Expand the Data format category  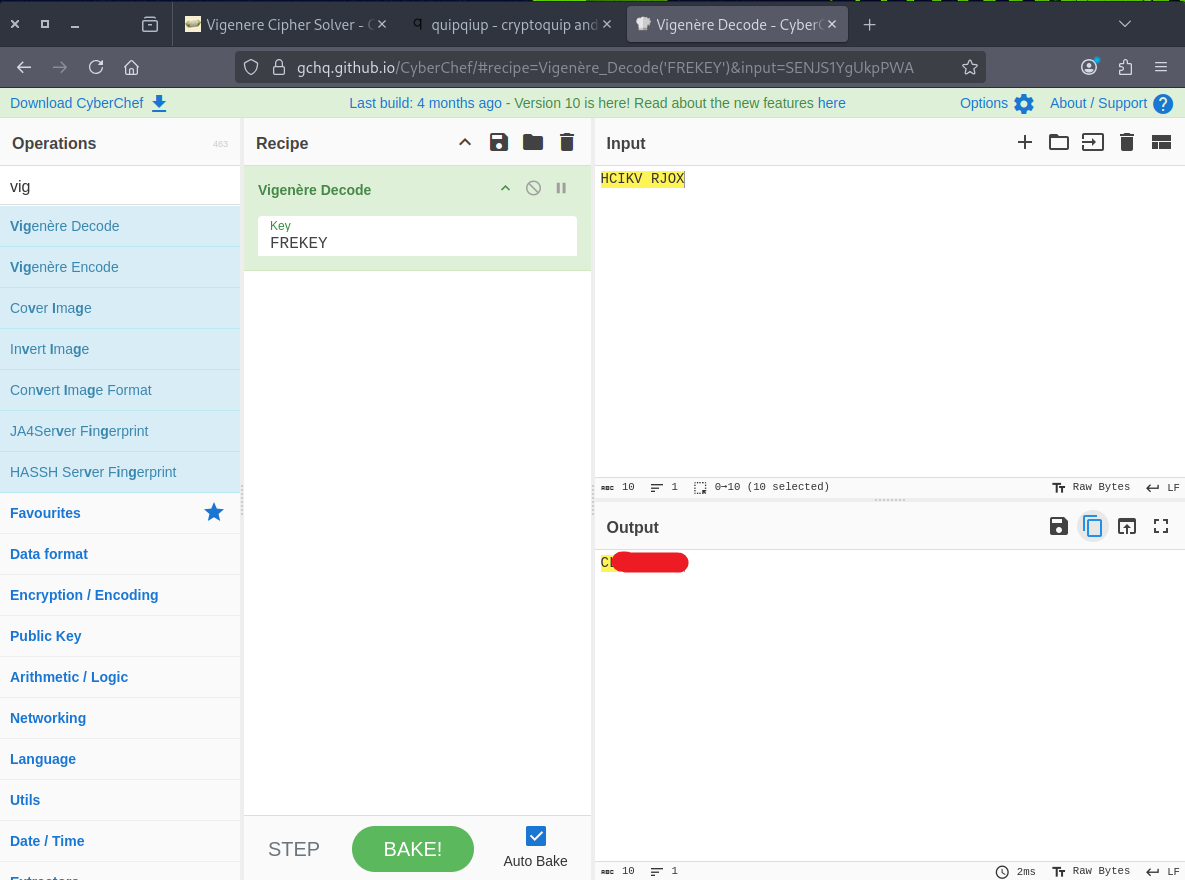tap(49, 554)
